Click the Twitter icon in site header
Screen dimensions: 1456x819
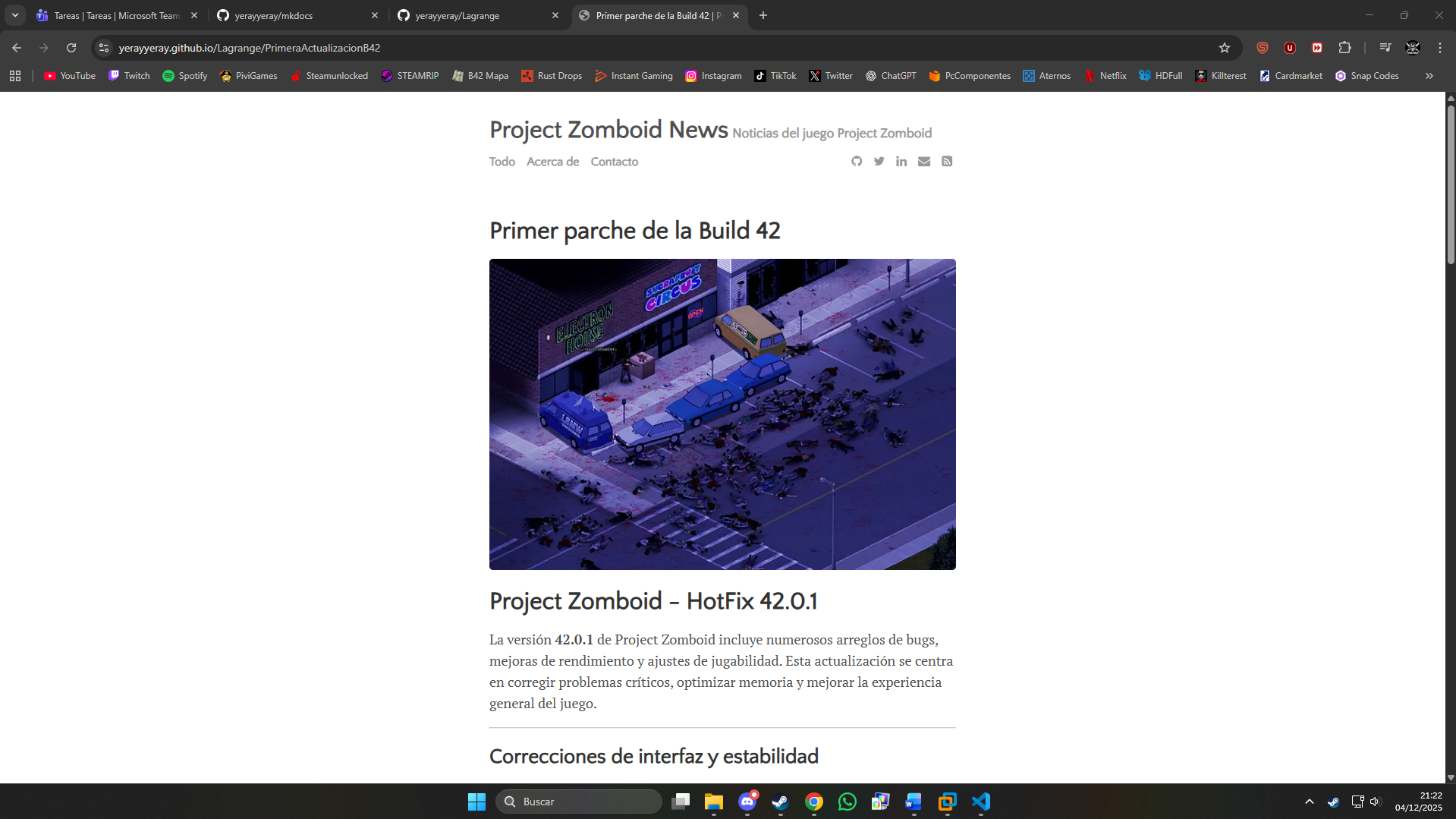pos(879,161)
